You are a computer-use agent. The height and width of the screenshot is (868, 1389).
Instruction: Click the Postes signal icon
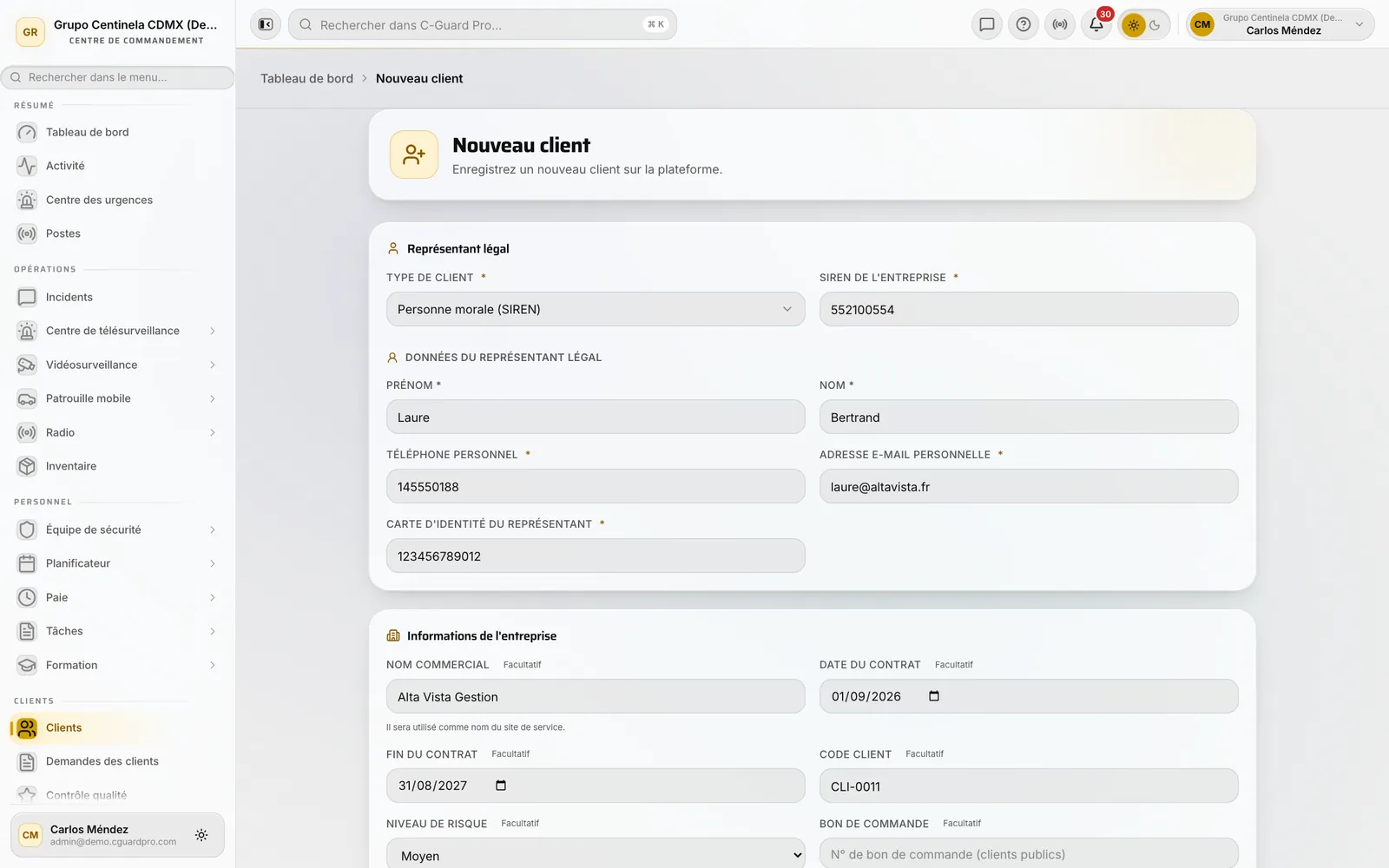(x=27, y=233)
